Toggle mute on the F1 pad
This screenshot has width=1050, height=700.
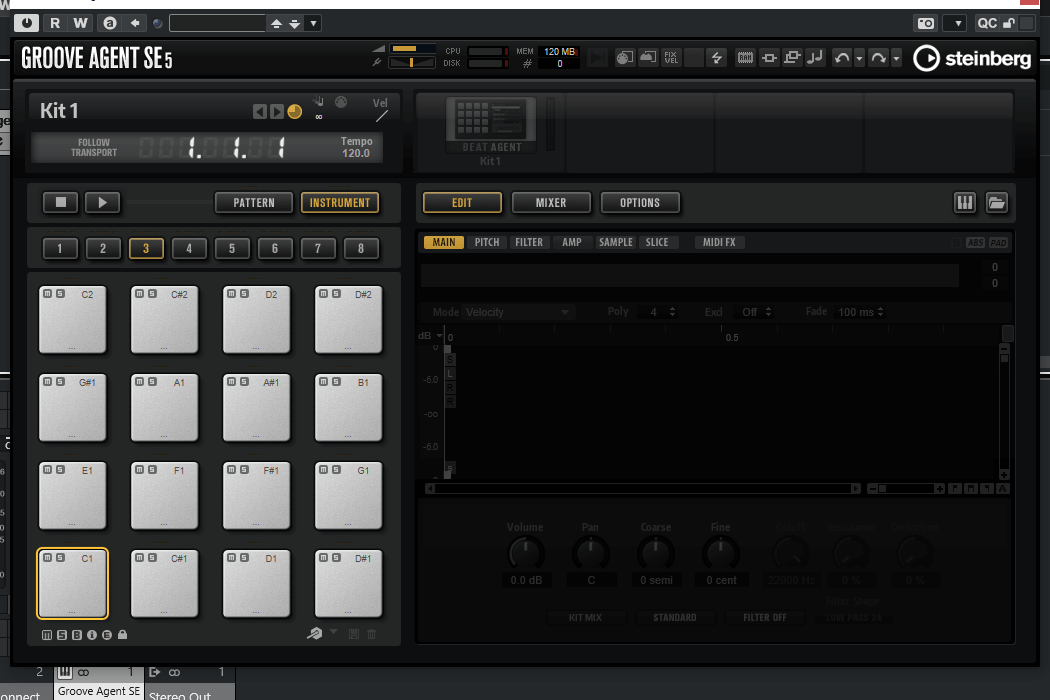[x=139, y=470]
